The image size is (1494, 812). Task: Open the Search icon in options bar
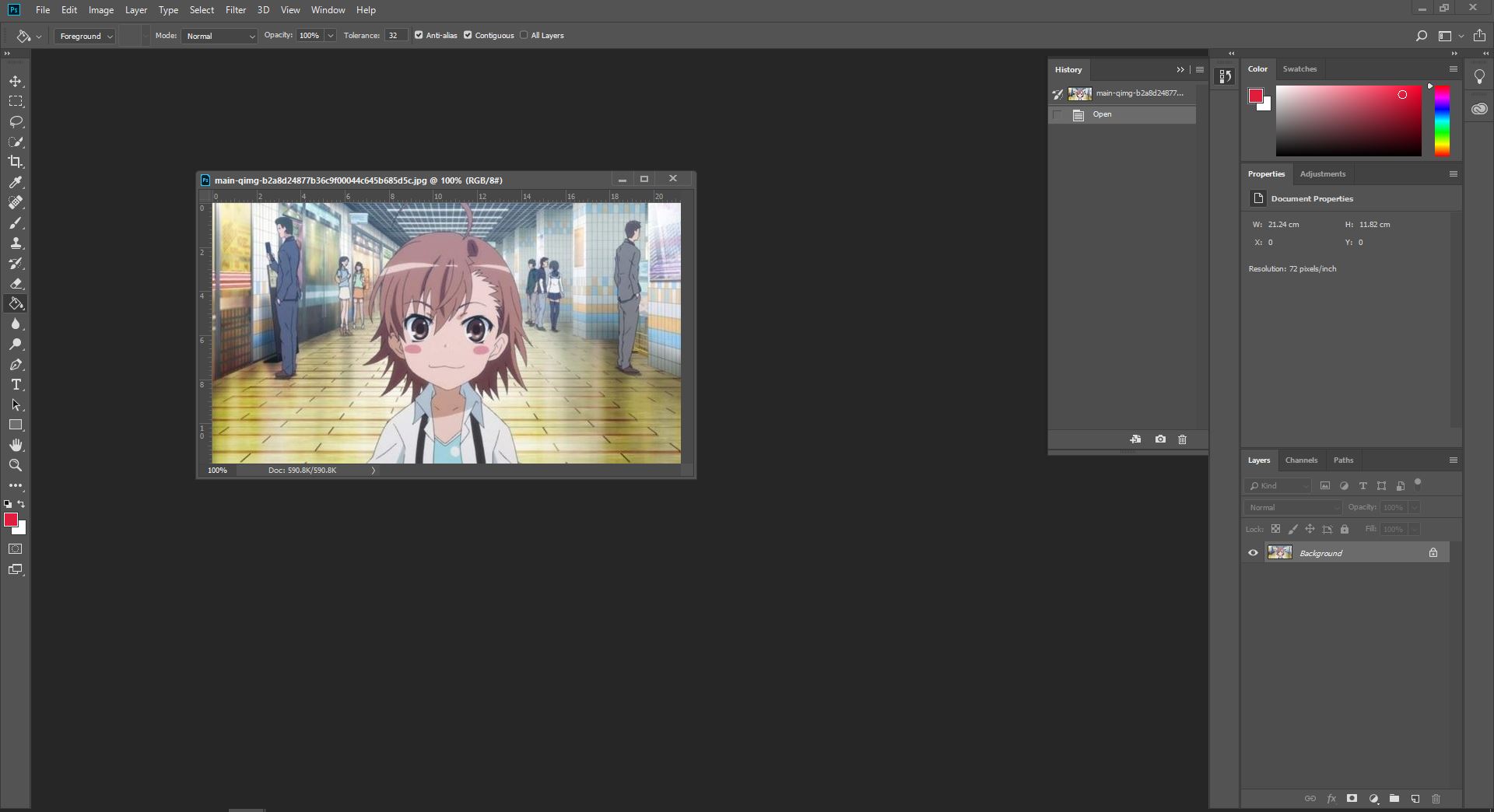(x=1422, y=36)
